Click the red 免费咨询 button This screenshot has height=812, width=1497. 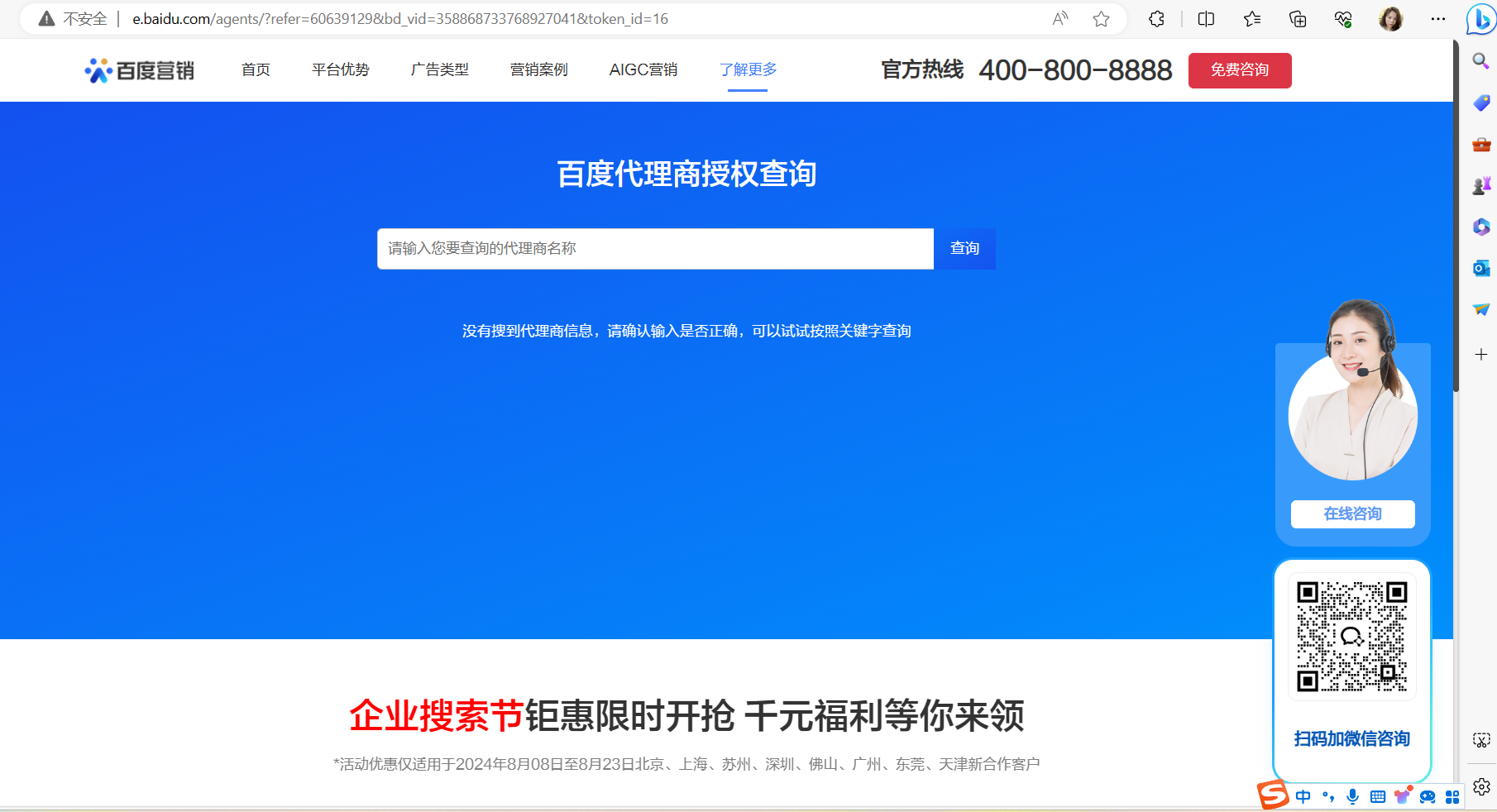pyautogui.click(x=1240, y=70)
